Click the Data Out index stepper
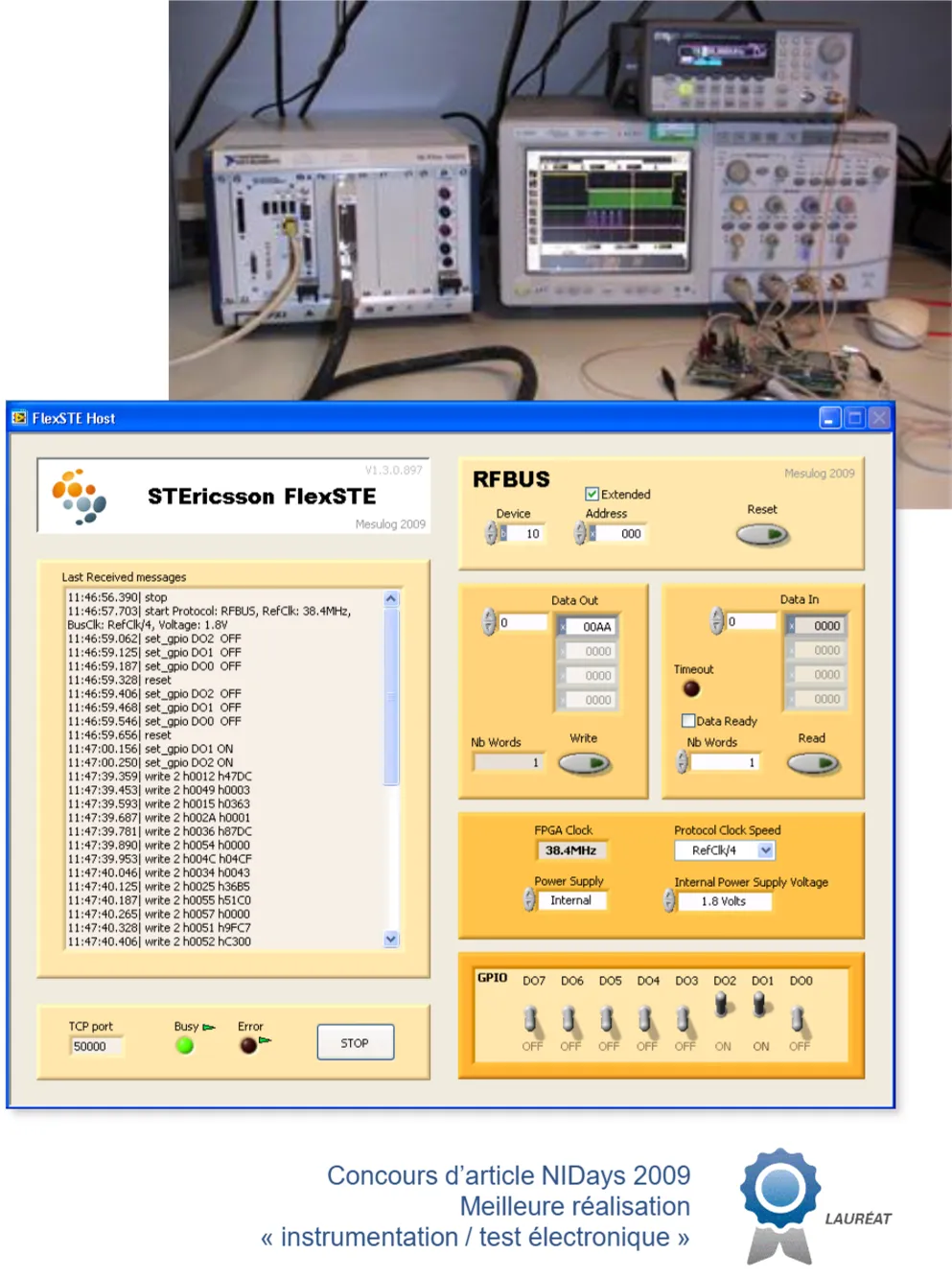 489,622
